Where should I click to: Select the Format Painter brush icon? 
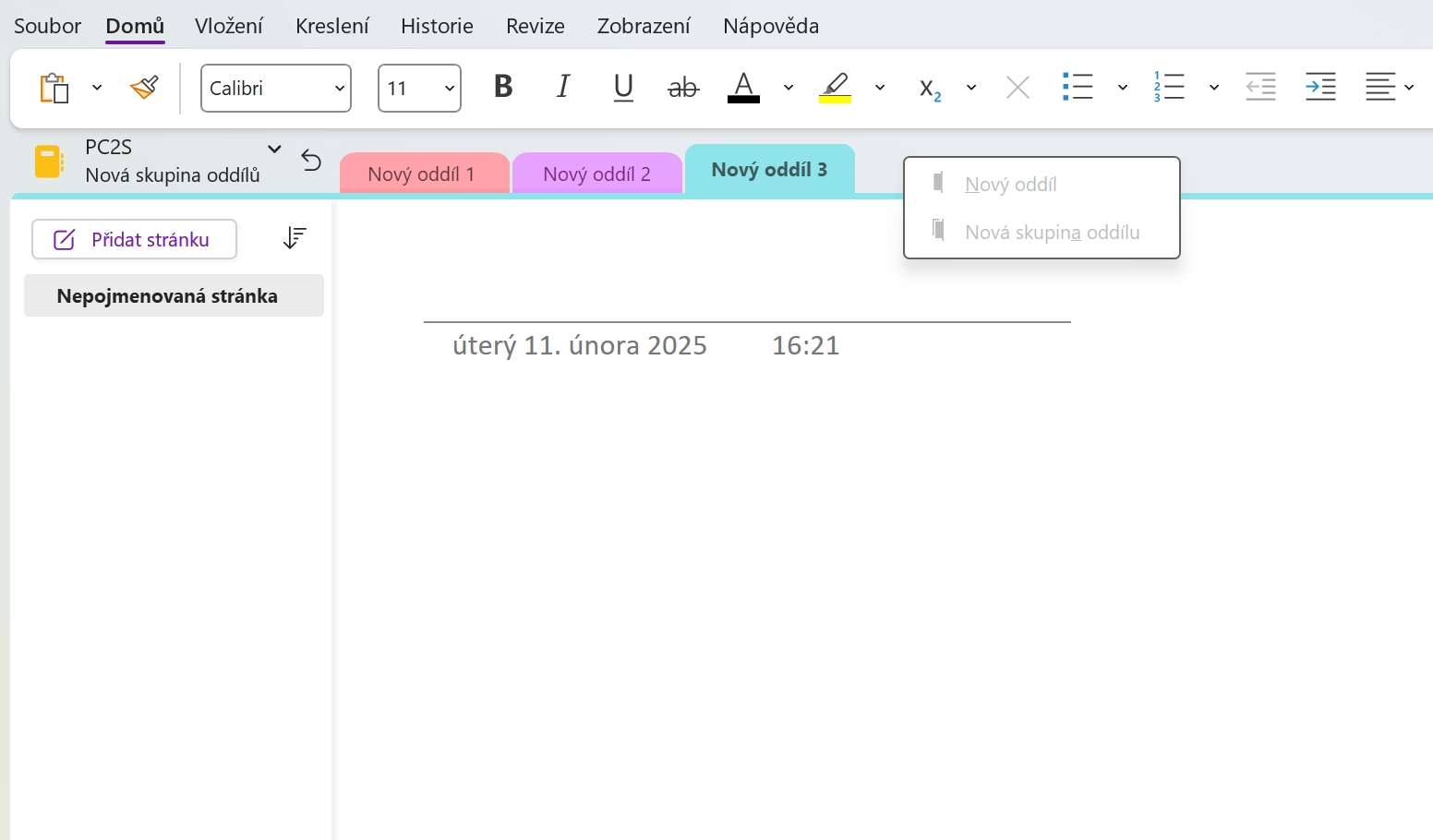(x=144, y=88)
